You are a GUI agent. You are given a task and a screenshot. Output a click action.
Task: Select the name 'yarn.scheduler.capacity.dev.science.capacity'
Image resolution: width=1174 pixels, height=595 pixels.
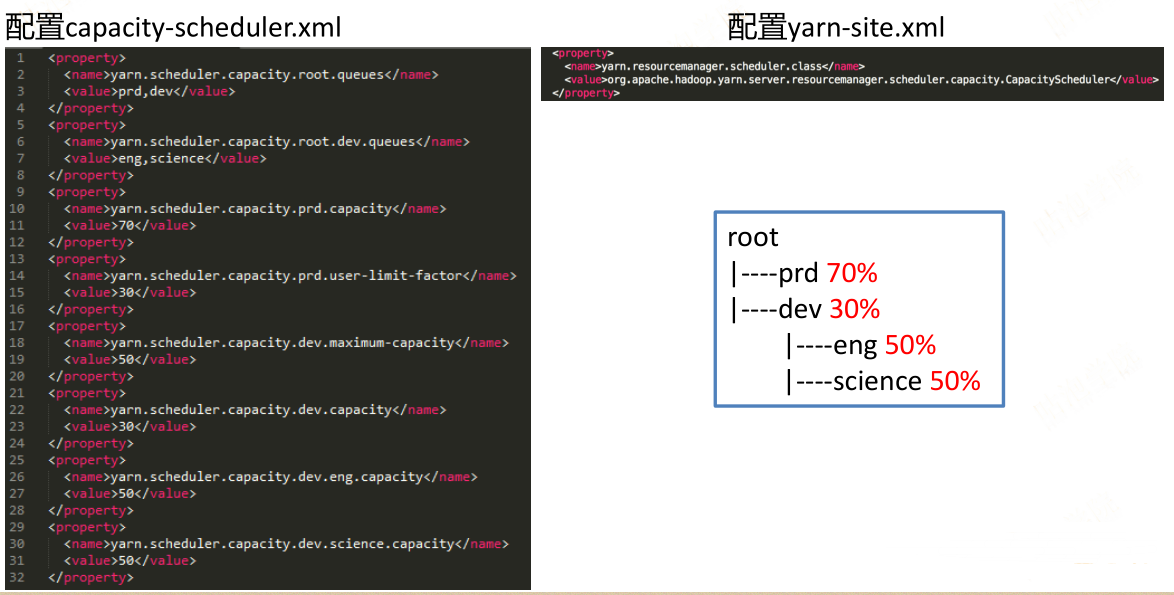[x=282, y=544]
